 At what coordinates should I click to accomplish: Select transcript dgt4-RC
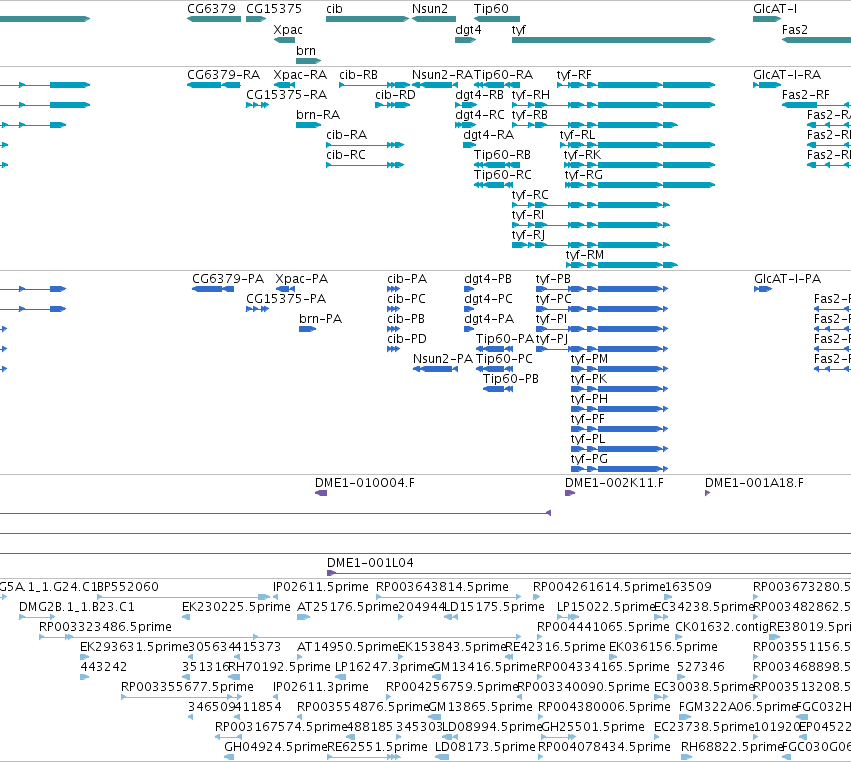pos(466,125)
